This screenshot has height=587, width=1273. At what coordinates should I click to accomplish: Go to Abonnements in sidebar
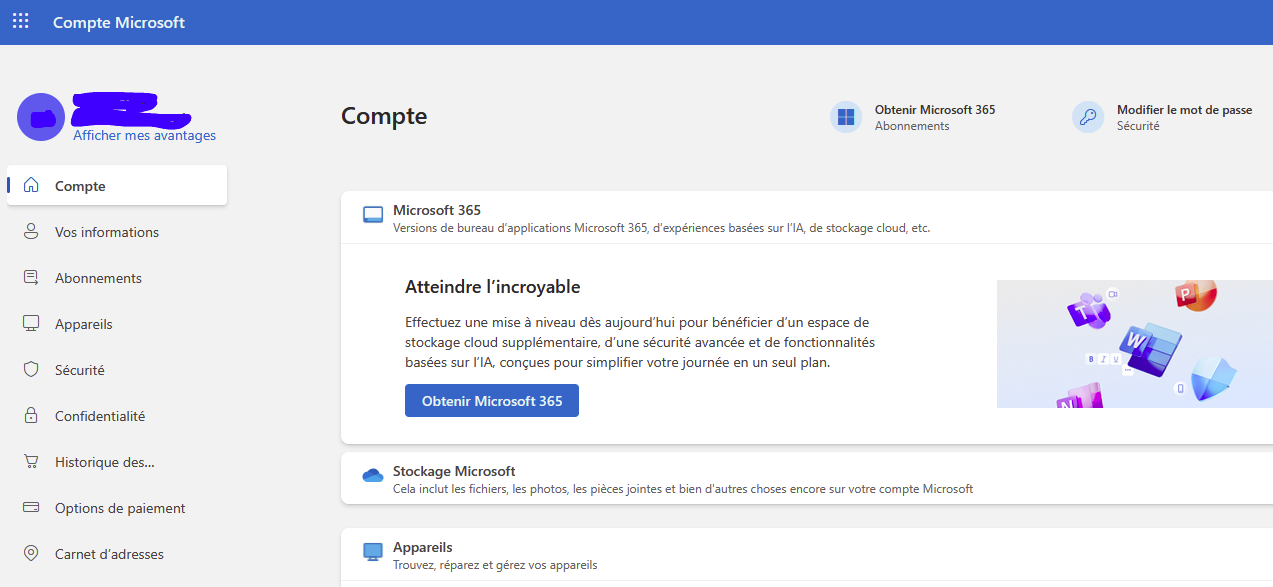click(x=98, y=278)
